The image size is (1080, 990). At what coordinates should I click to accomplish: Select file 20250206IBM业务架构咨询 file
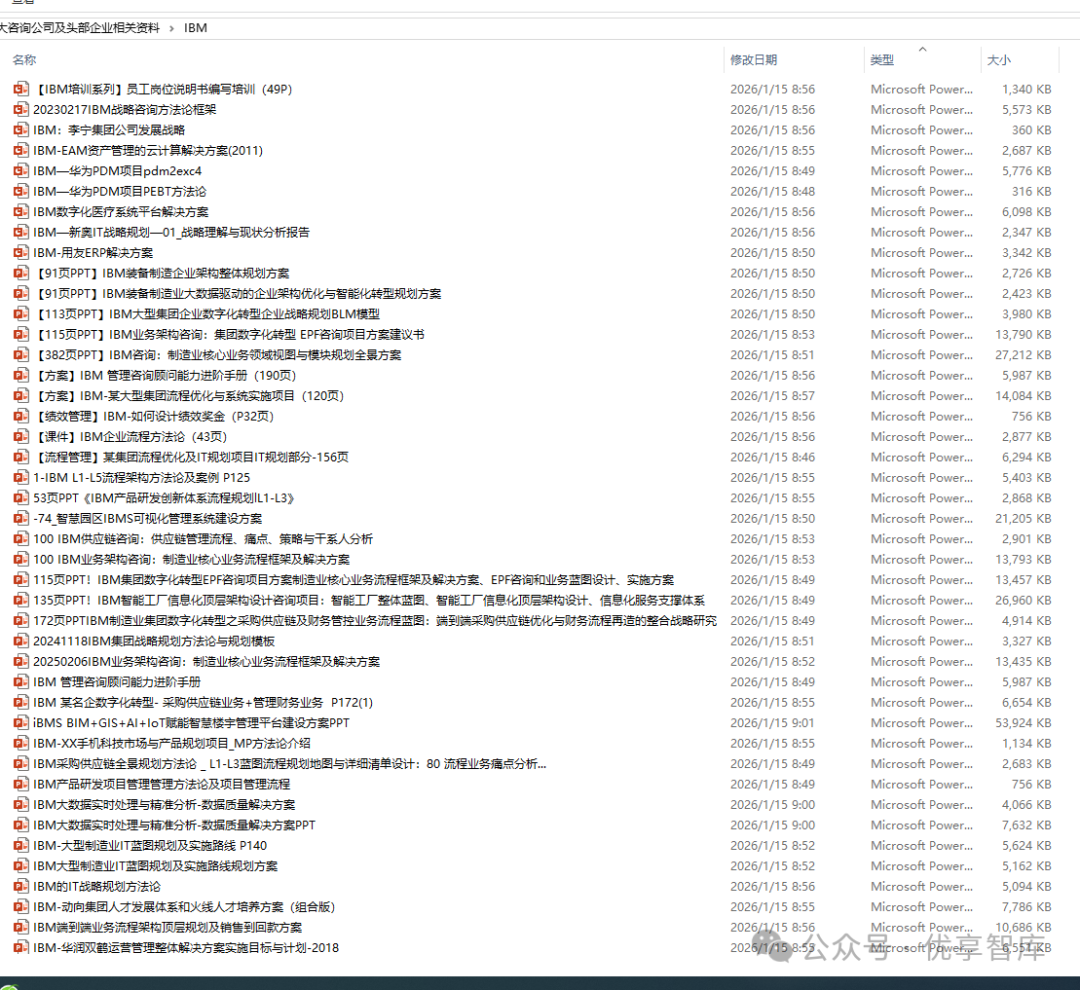tap(207, 661)
